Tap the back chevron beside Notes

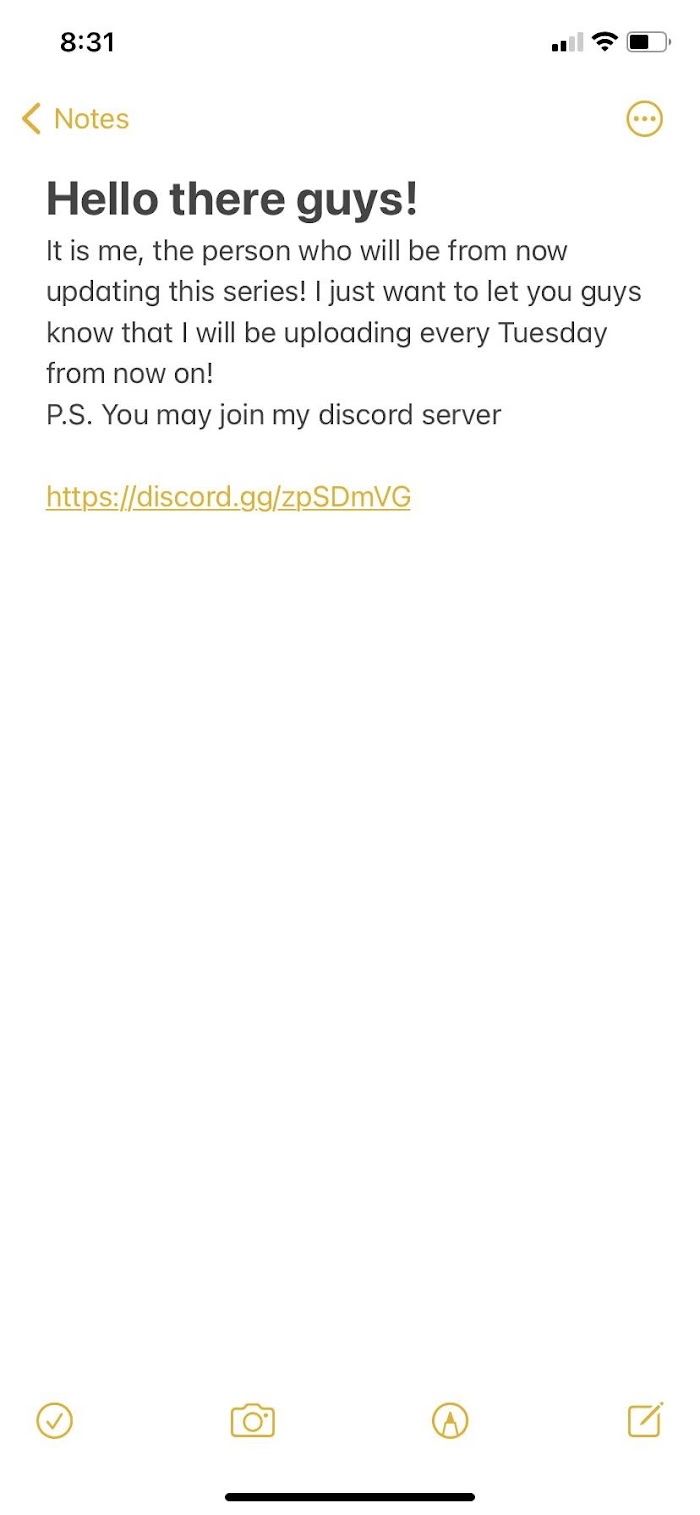pos(32,119)
